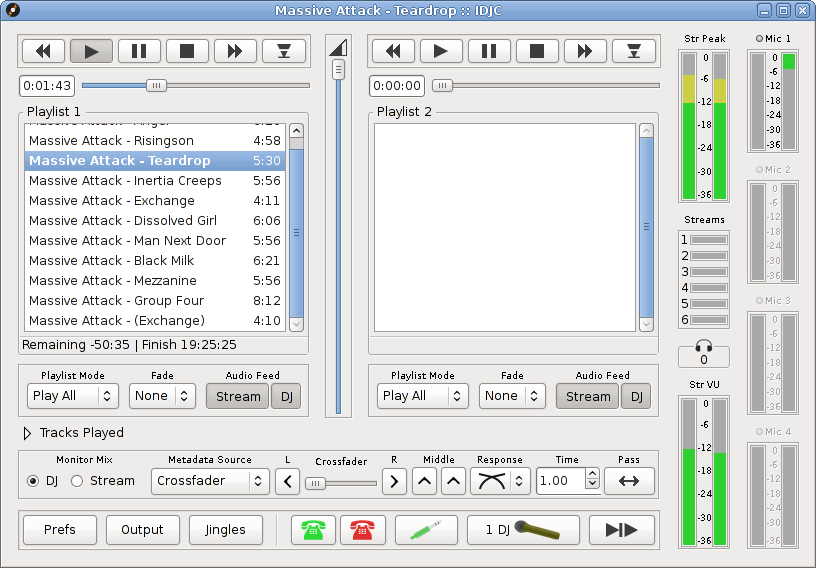The height and width of the screenshot is (568, 816).
Task: Rewind the left player deck
Action: [x=43, y=51]
